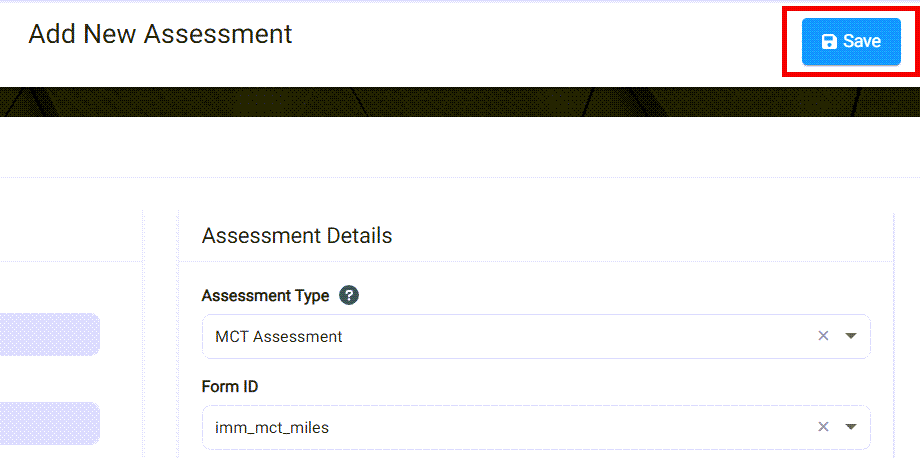
Task: Expand the Form ID dropdown arrow
Action: click(x=851, y=427)
